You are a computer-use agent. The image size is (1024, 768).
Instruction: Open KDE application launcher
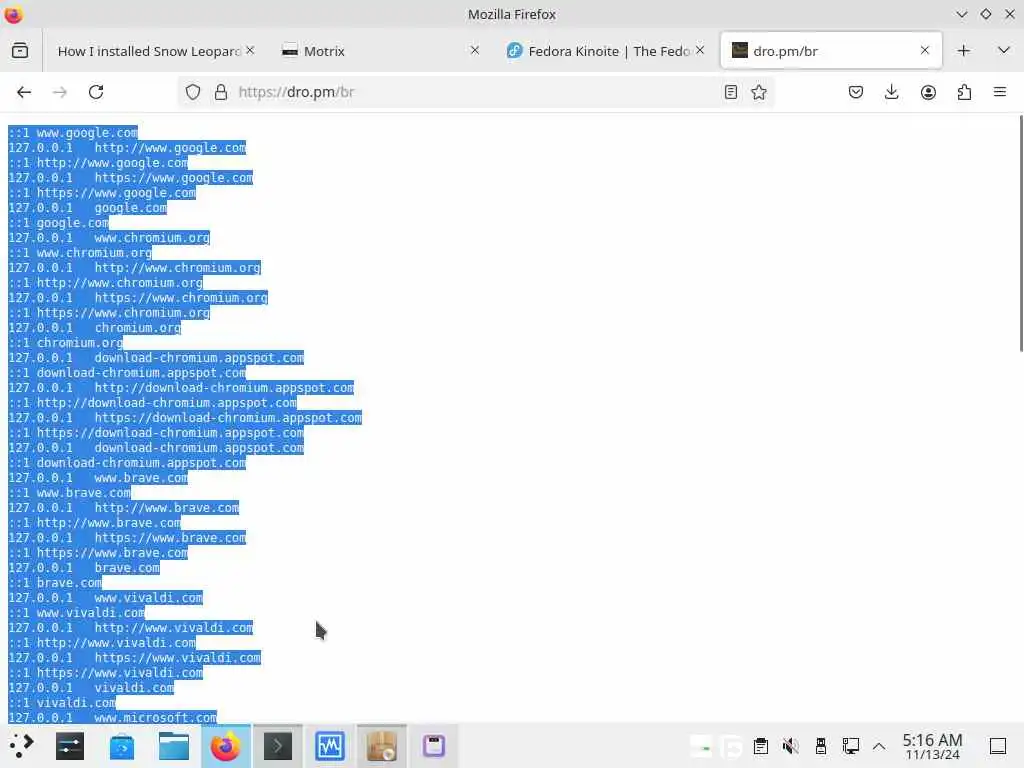tap(22, 746)
